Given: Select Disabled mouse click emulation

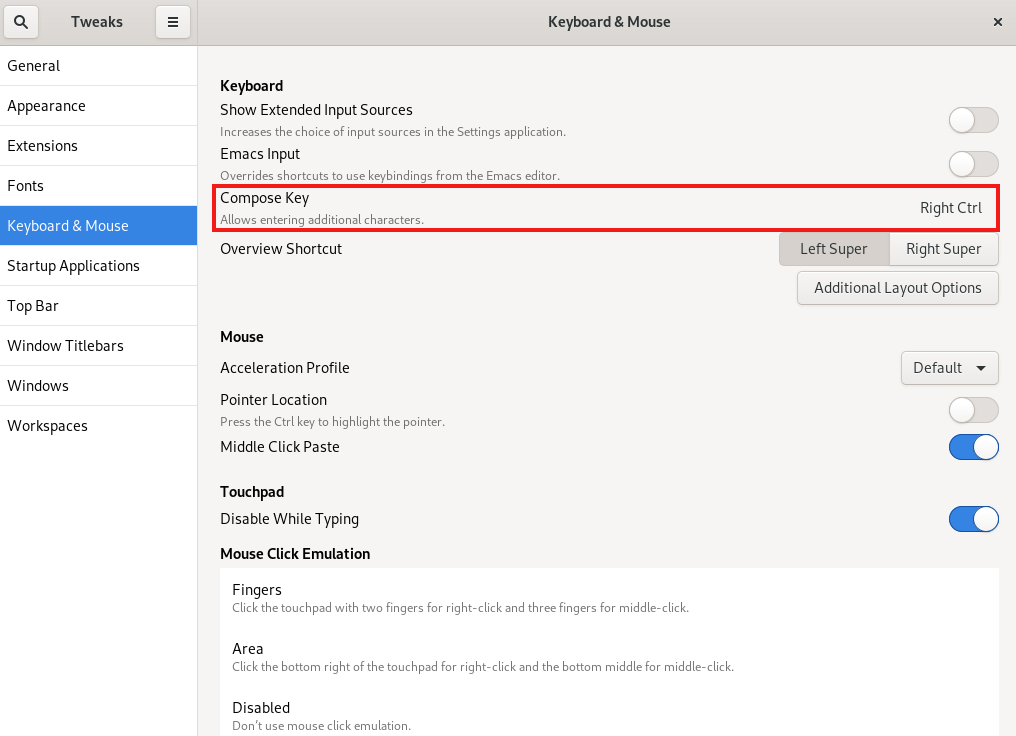Looking at the screenshot, I should 600,714.
